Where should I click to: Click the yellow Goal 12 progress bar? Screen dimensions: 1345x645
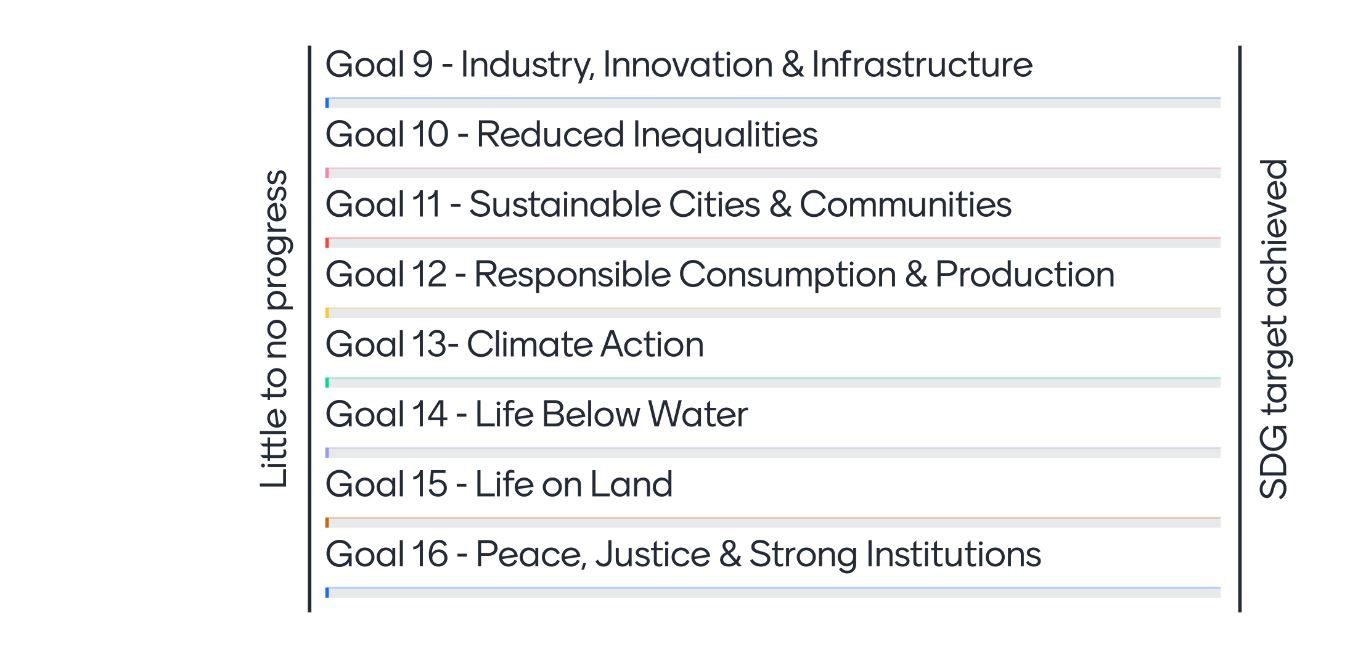click(773, 313)
